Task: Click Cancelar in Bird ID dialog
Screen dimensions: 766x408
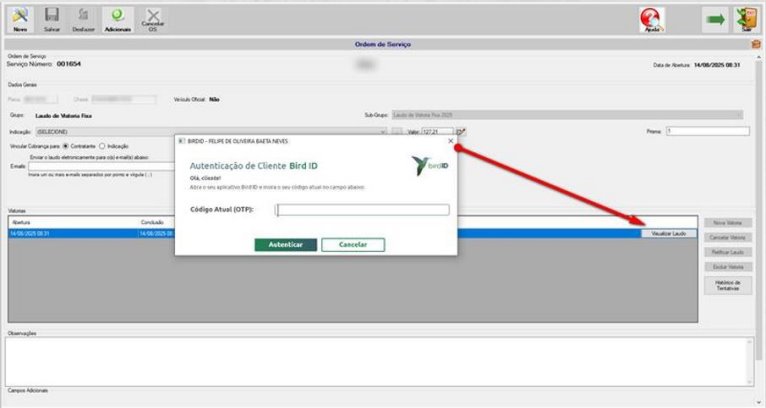Action: click(x=353, y=244)
